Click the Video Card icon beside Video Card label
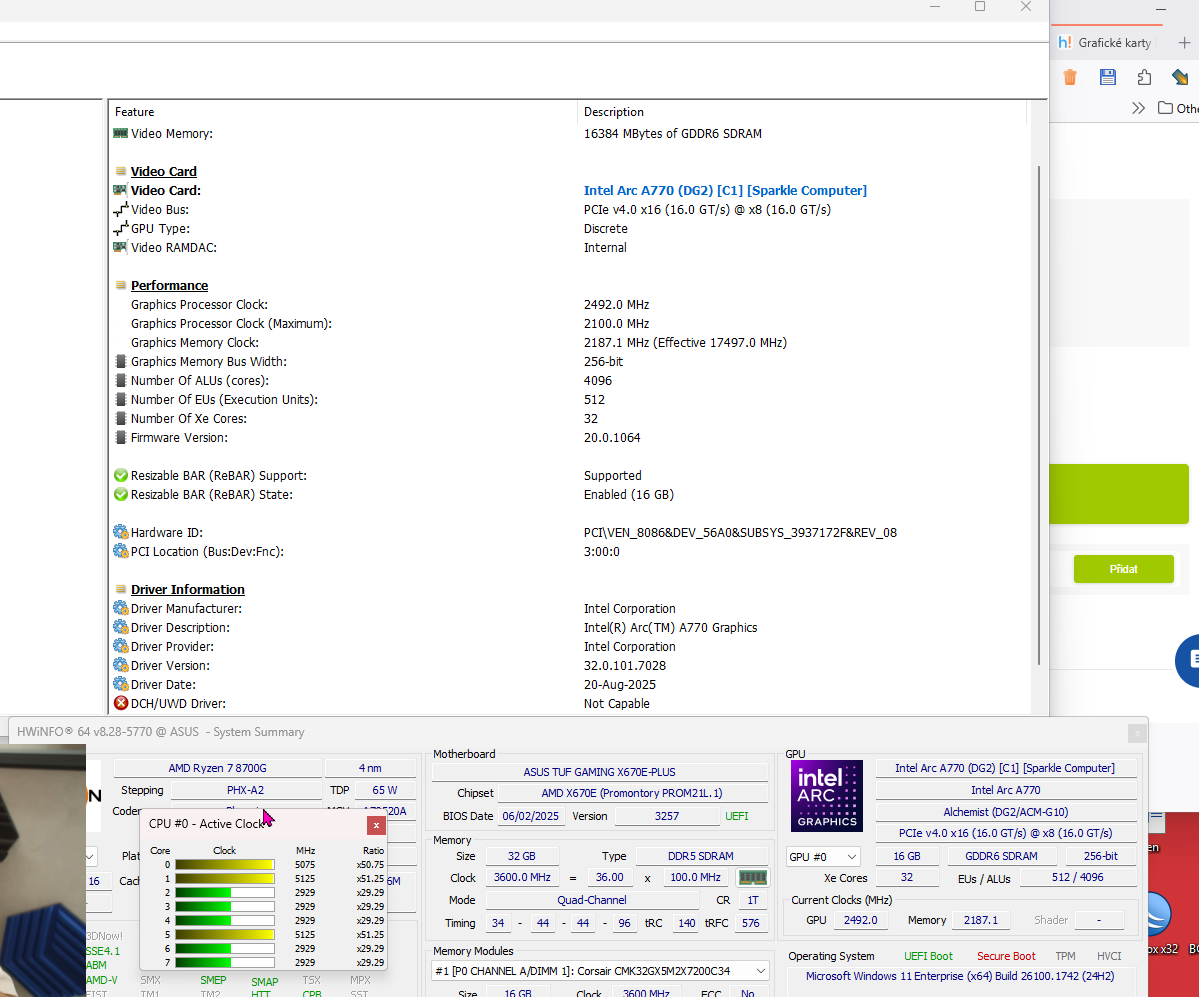1199x997 pixels. point(120,190)
